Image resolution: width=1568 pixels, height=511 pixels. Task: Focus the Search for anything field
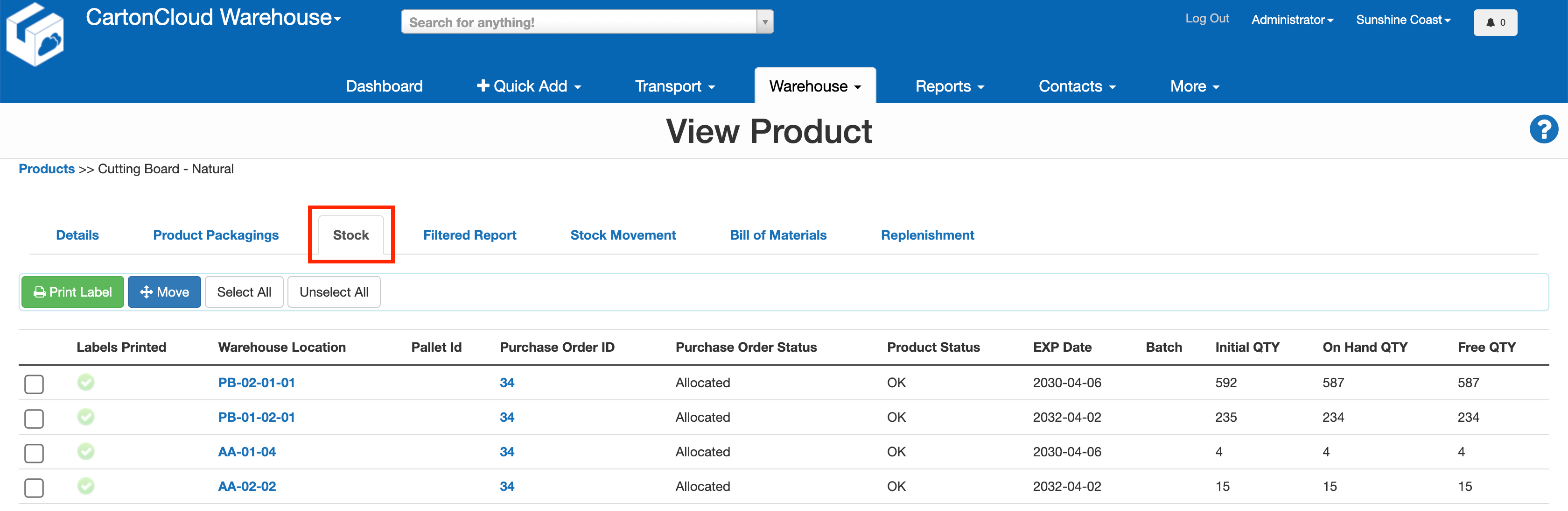click(578, 22)
